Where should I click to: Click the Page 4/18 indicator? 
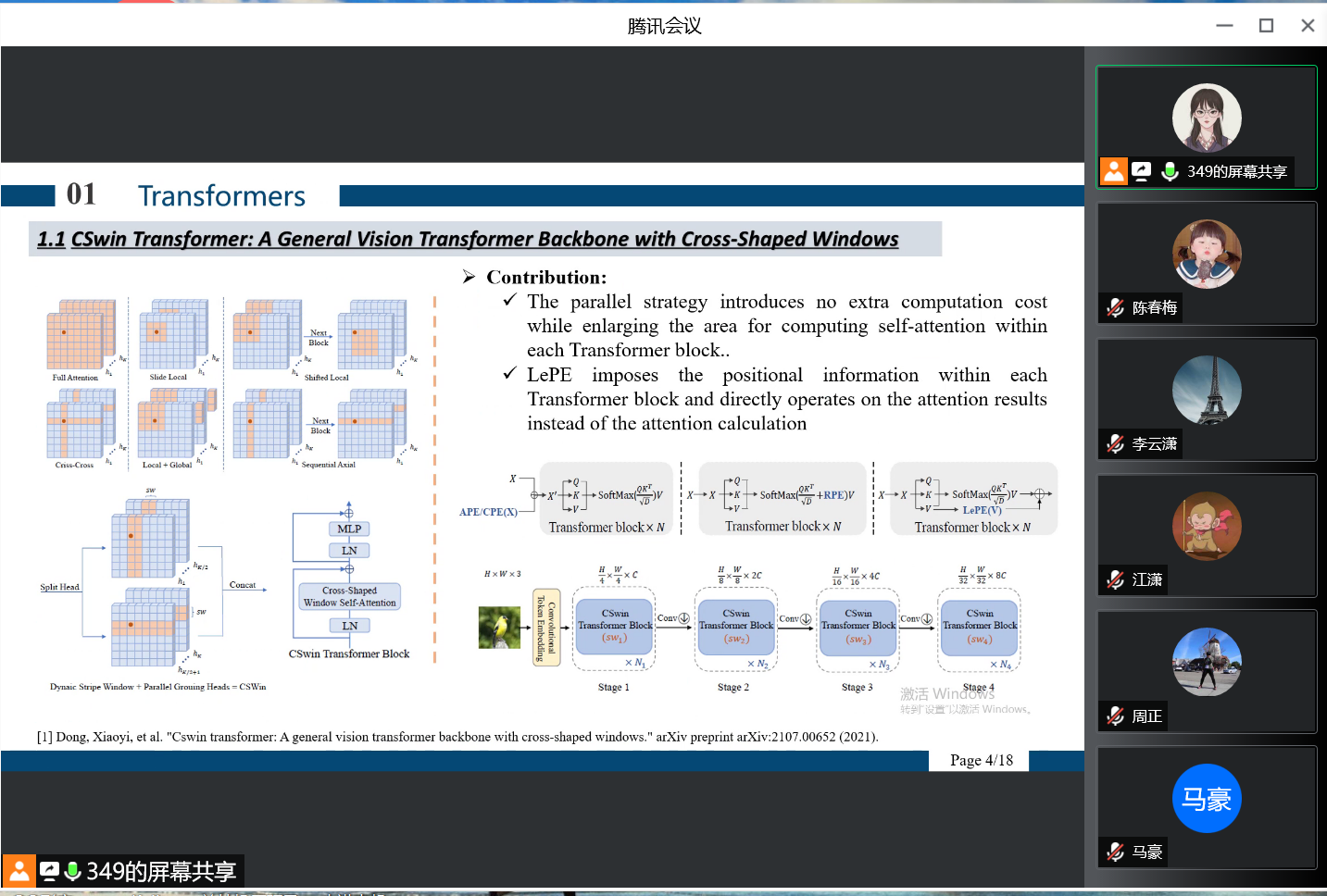coord(982,760)
